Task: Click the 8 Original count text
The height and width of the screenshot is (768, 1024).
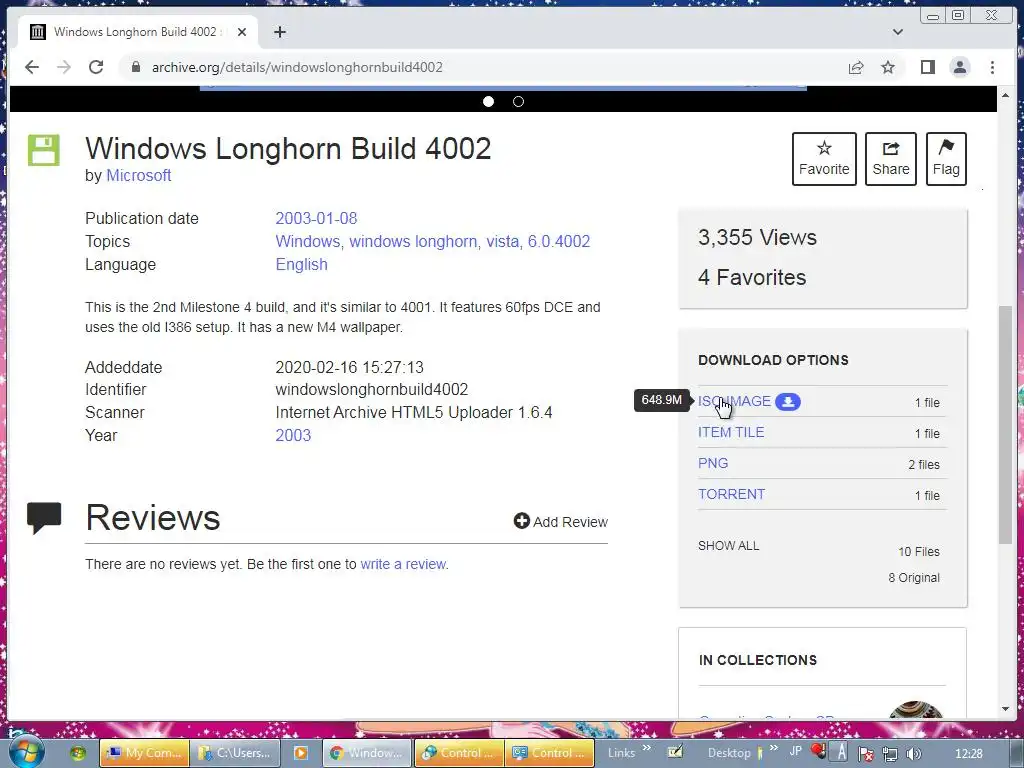Action: click(x=914, y=577)
